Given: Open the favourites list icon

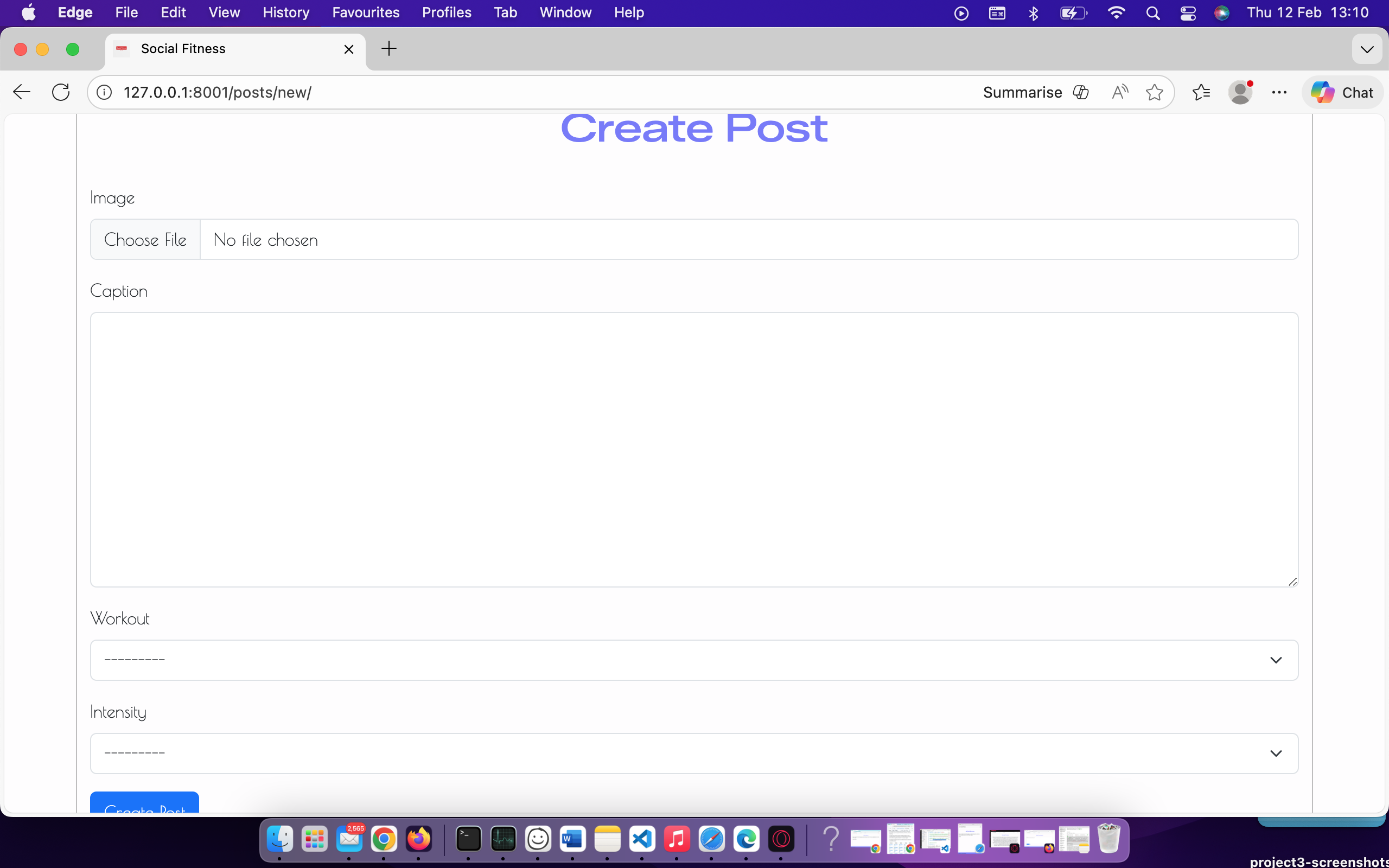Looking at the screenshot, I should tap(1201, 92).
